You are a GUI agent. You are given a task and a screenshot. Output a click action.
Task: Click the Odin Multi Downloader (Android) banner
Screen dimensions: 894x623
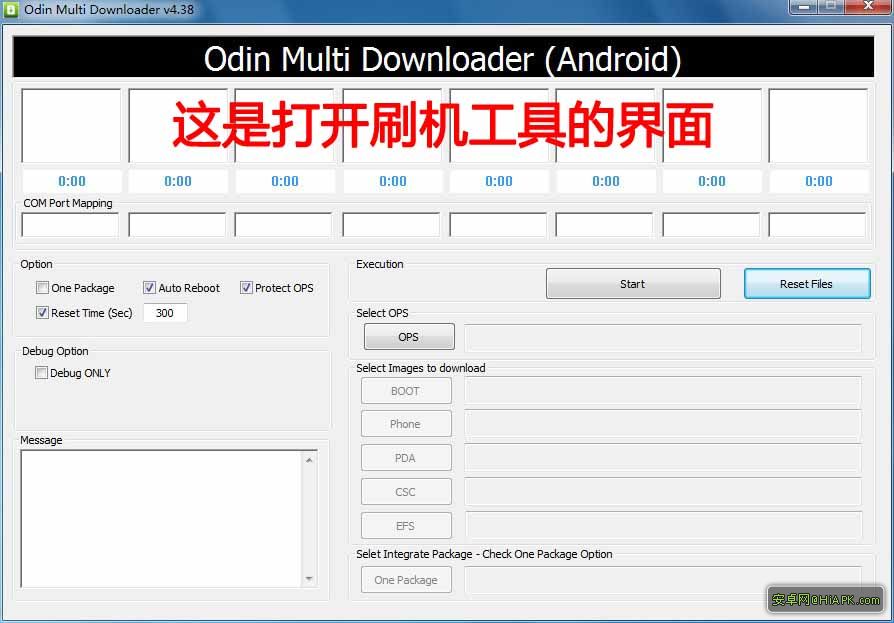tap(443, 58)
